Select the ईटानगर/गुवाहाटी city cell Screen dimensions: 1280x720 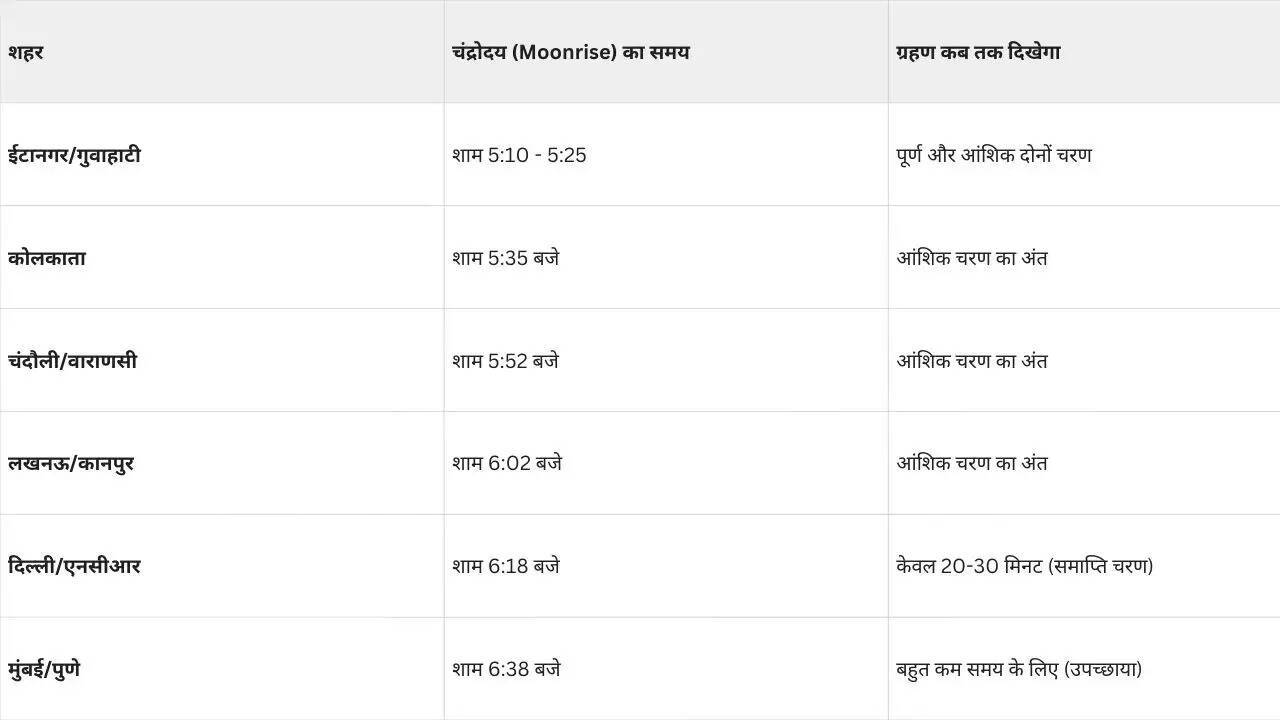click(74, 155)
